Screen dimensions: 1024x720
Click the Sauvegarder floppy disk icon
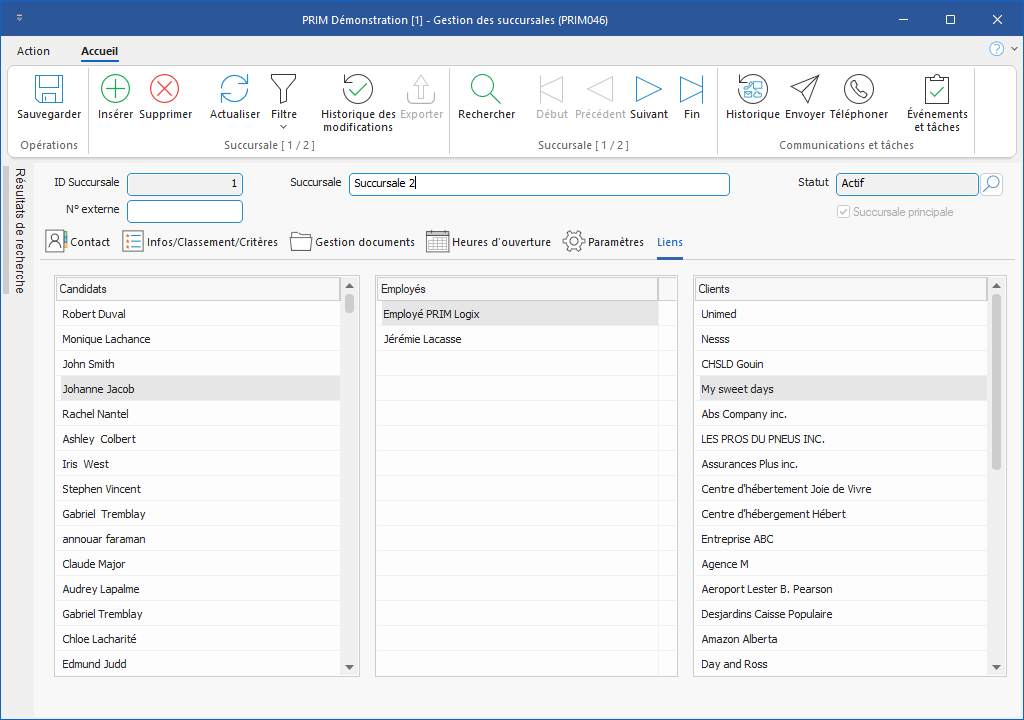point(49,90)
